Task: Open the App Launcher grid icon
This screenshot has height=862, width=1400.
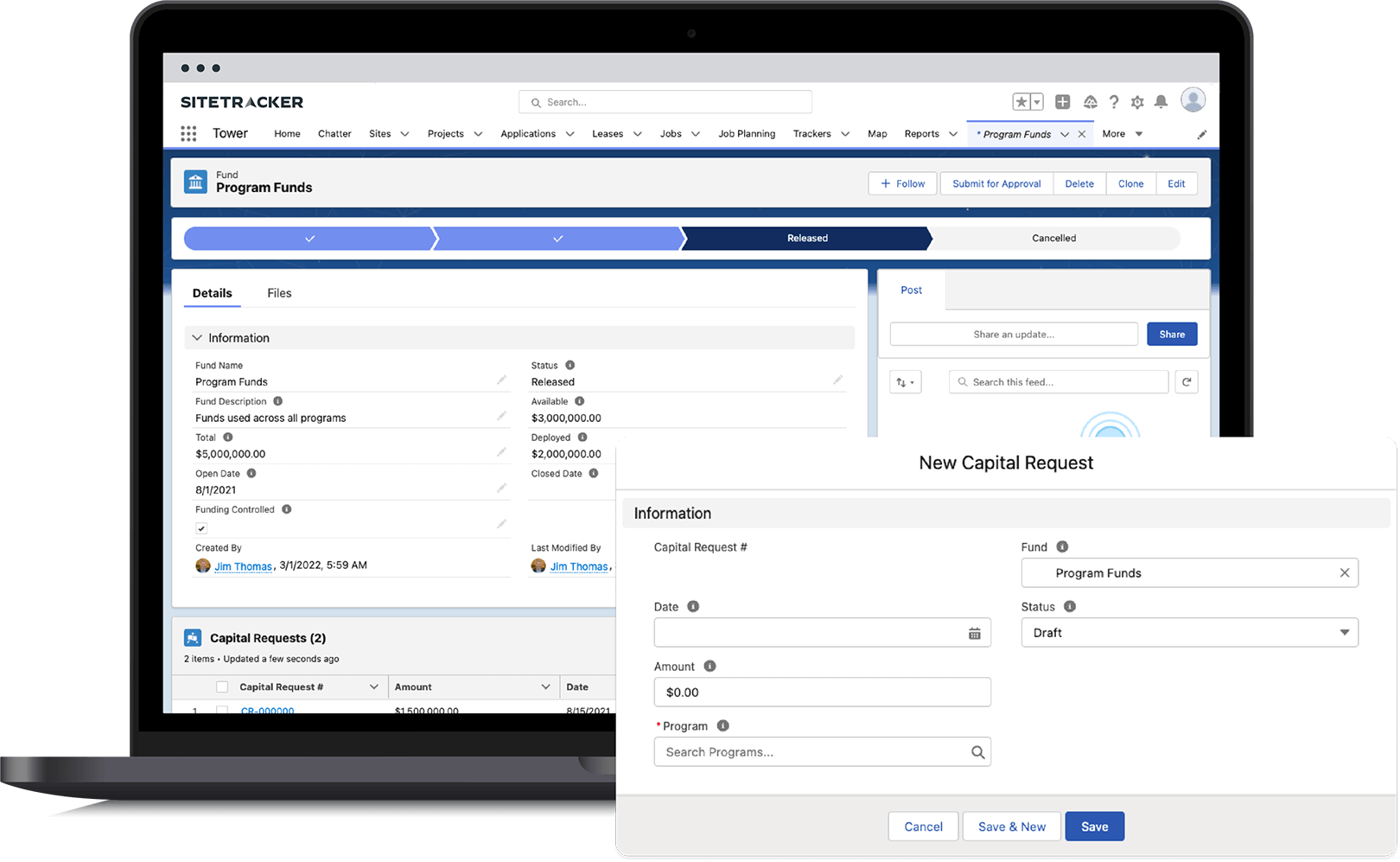Action: [188, 133]
